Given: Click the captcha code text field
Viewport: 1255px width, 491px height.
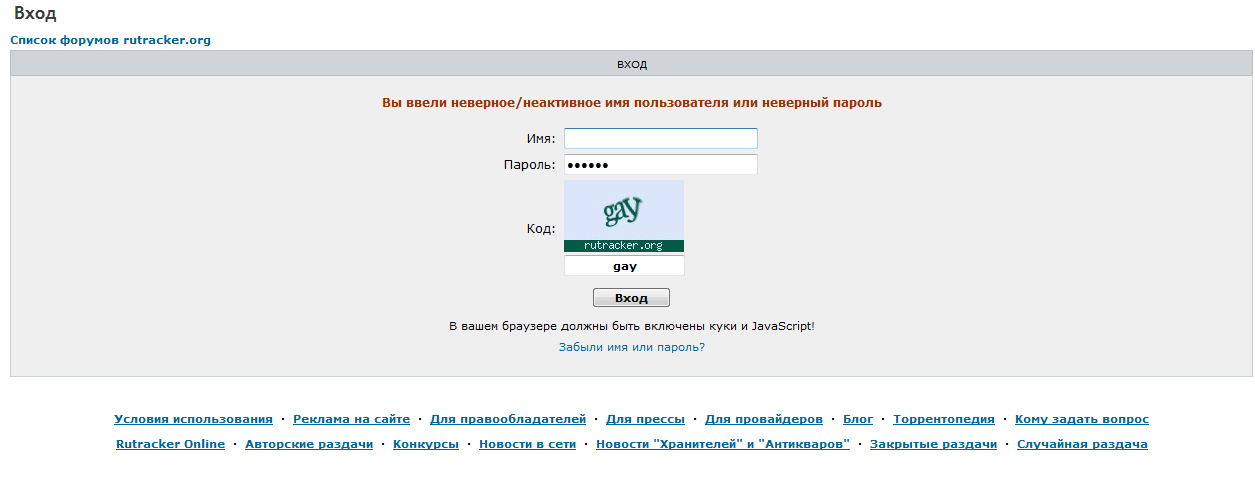Looking at the screenshot, I should click(x=624, y=266).
